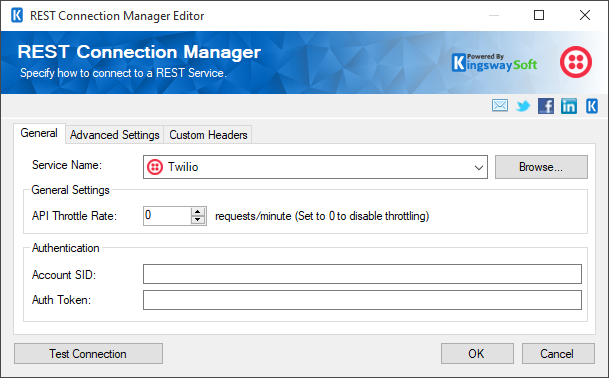The width and height of the screenshot is (609, 378).
Task: Click the "REST Connection Manager" banner title
Action: [139, 52]
